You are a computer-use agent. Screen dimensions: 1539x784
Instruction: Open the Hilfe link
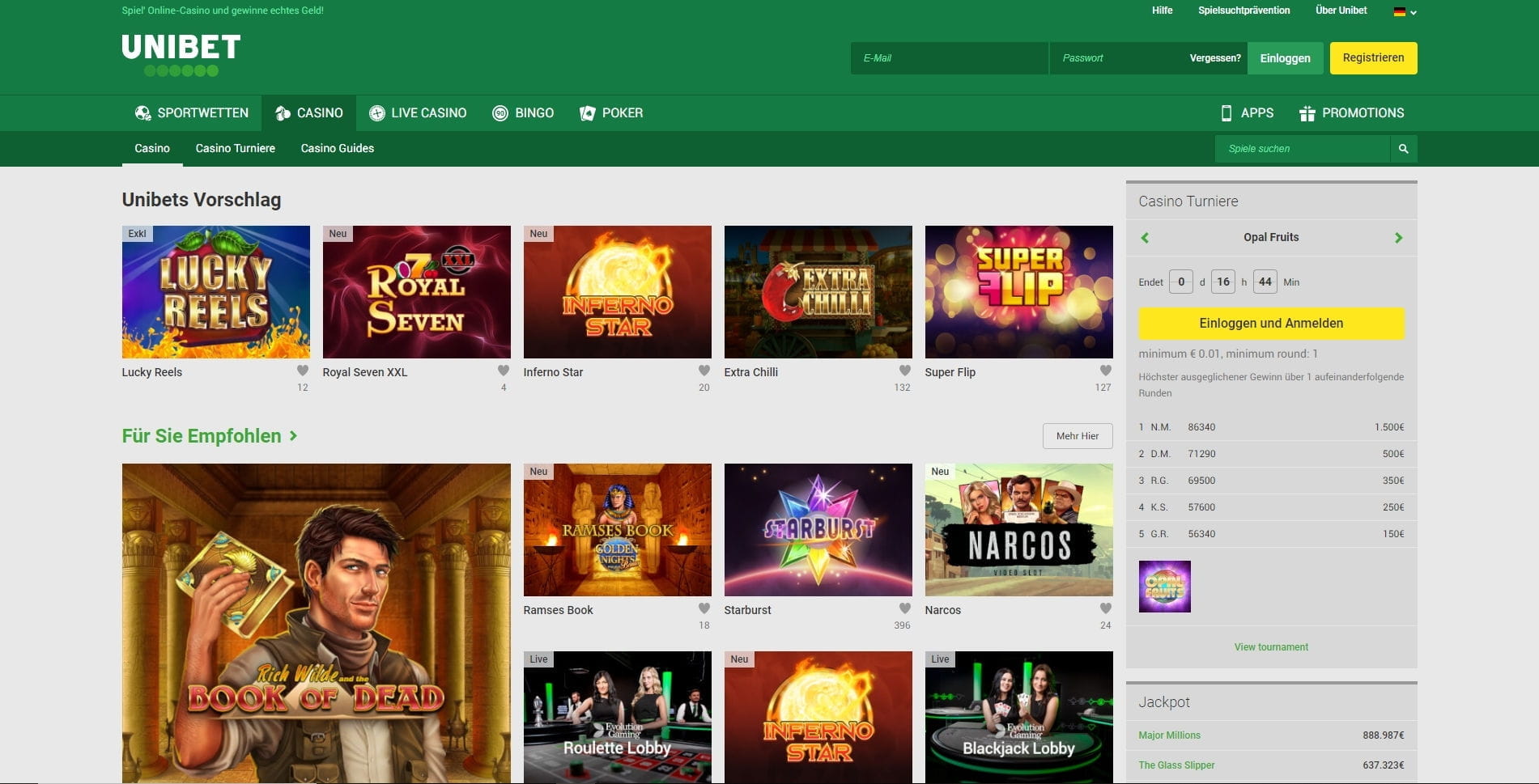coord(1163,11)
